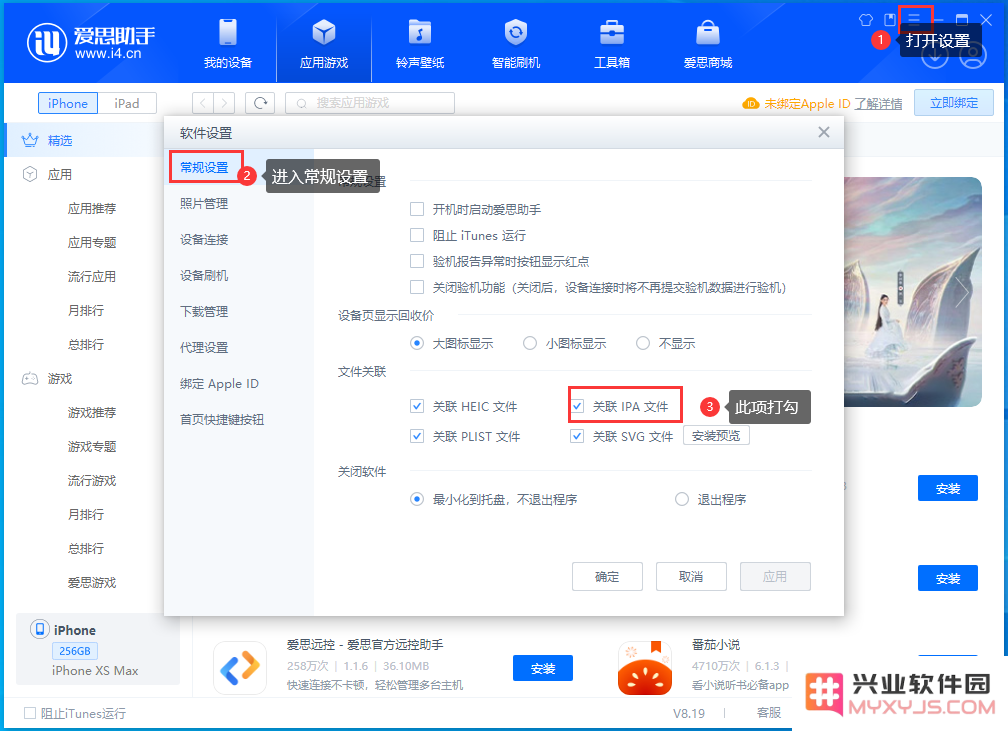The width and height of the screenshot is (1008, 731).
Task: Open the 了解详情 link
Action: tap(878, 104)
